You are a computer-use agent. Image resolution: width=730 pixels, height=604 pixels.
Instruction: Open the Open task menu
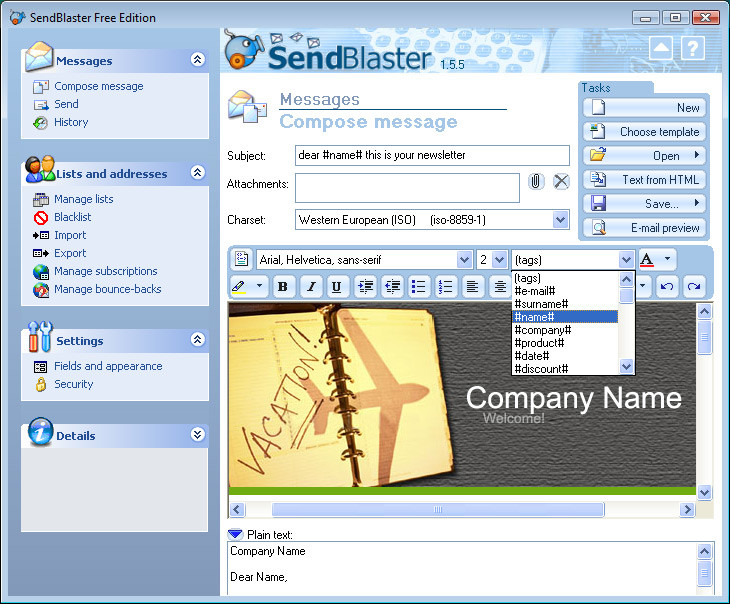point(644,156)
